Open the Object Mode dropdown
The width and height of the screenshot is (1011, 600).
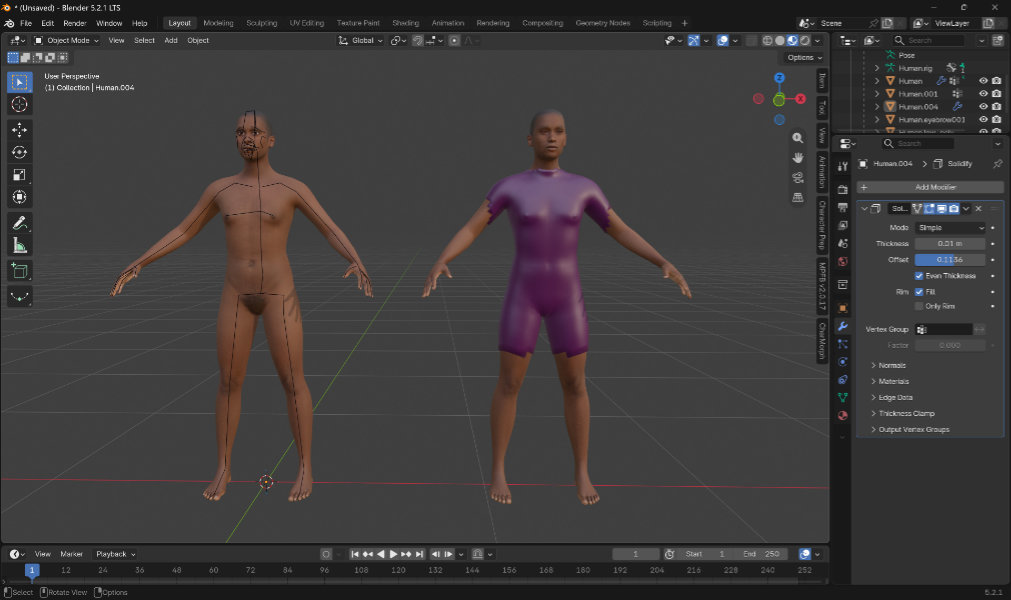click(66, 41)
